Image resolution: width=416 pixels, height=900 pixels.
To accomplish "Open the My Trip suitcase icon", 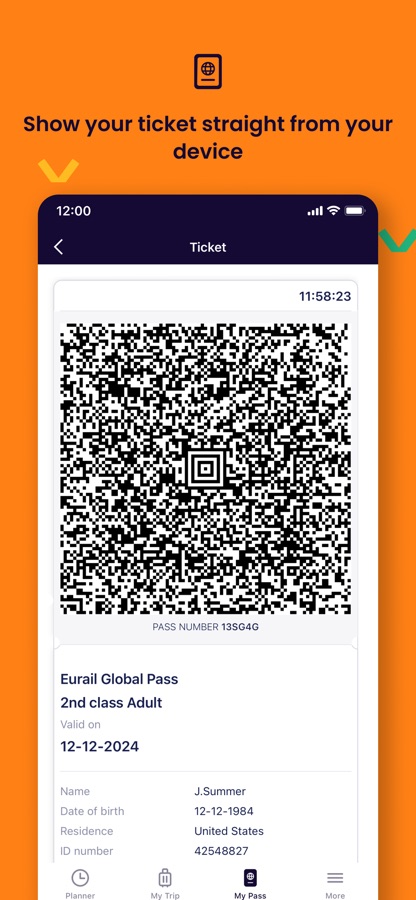I will pos(165,878).
